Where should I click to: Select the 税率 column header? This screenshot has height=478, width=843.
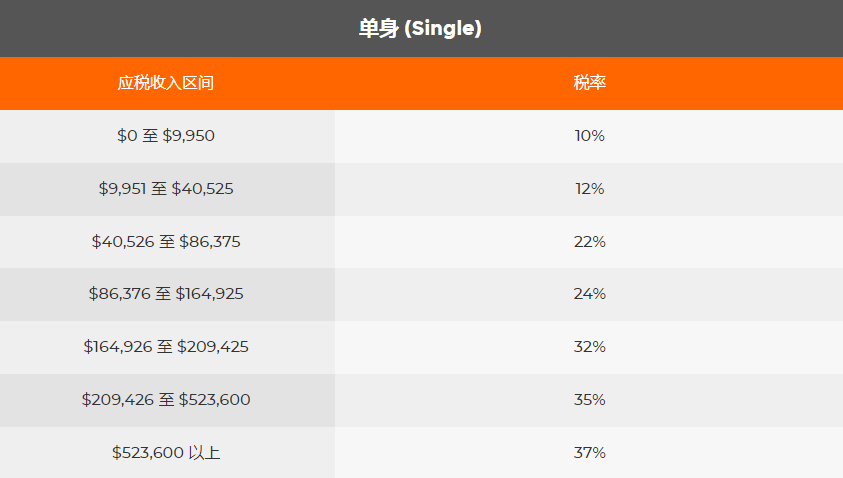pos(589,83)
